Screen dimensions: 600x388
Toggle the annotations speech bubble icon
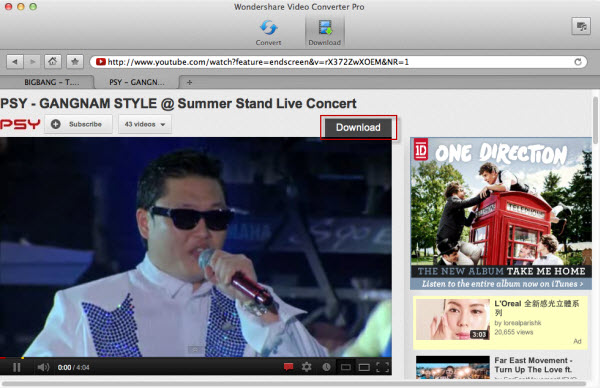pos(289,367)
